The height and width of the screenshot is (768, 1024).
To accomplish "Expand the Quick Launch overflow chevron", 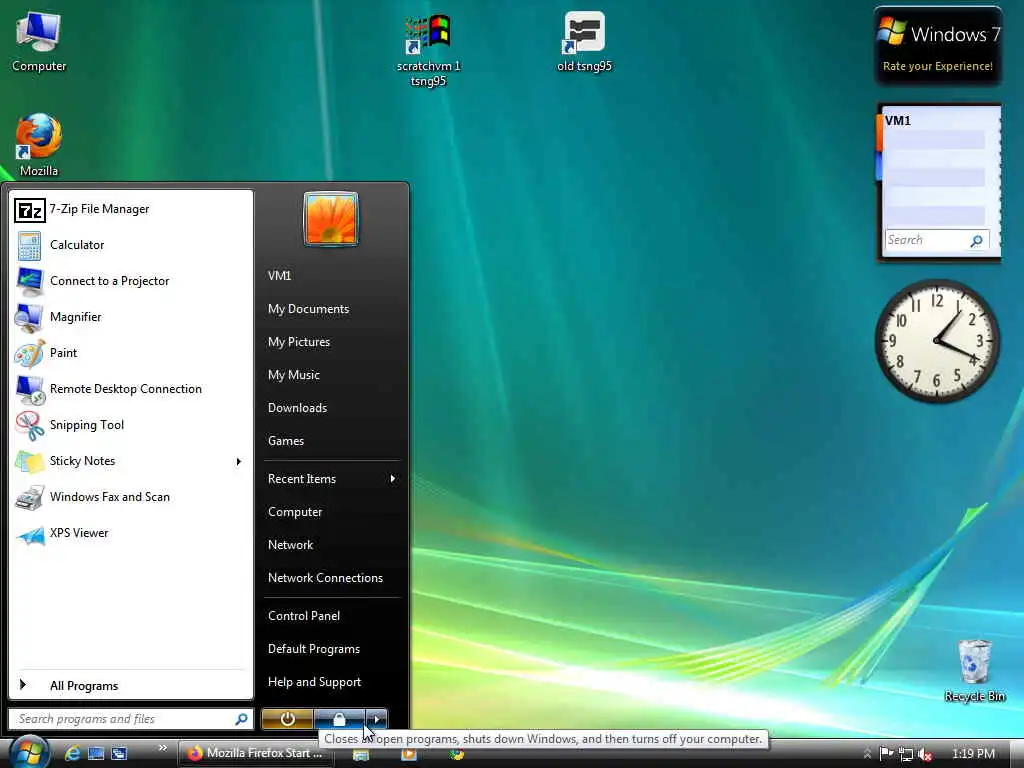I will coord(162,748).
